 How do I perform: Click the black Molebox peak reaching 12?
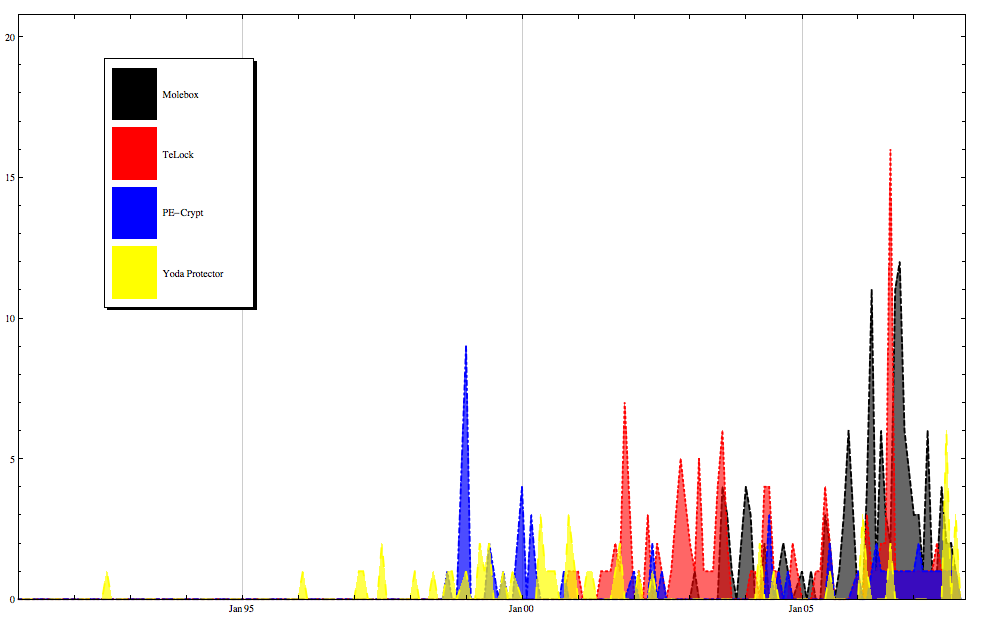899,263
